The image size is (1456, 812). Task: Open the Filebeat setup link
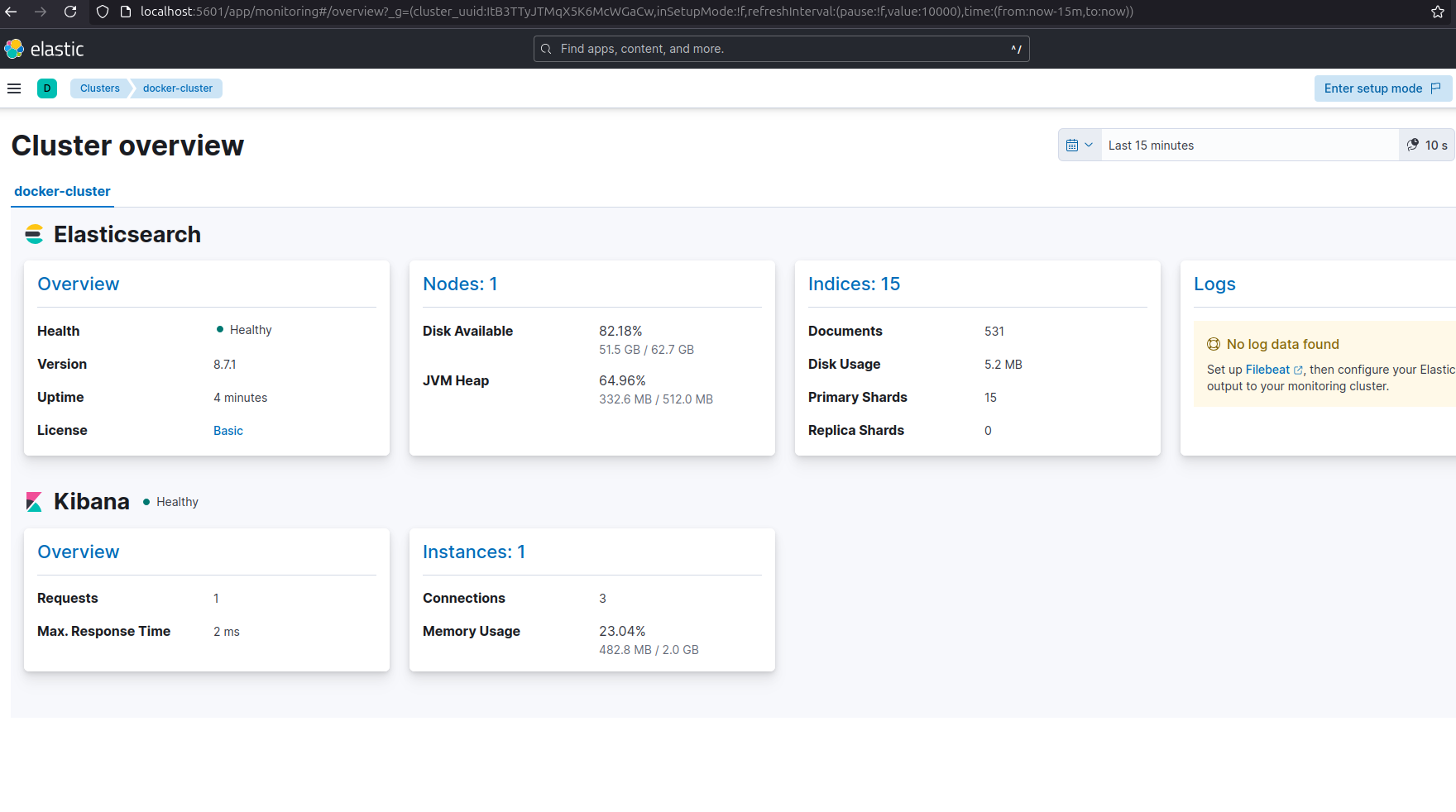coord(1267,370)
